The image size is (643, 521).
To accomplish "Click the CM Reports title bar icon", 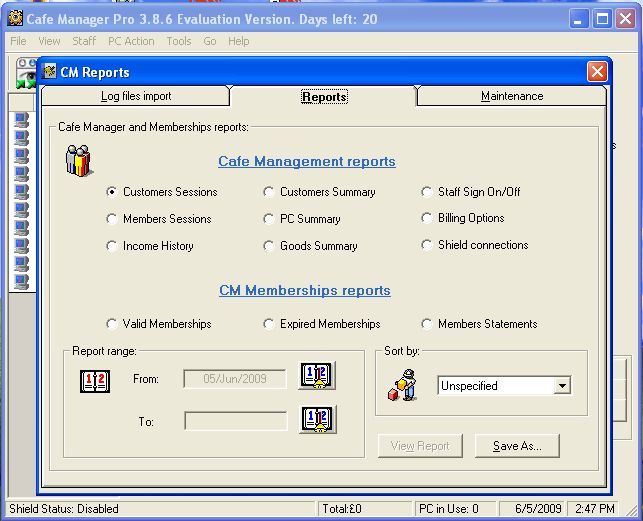I will pos(50,72).
